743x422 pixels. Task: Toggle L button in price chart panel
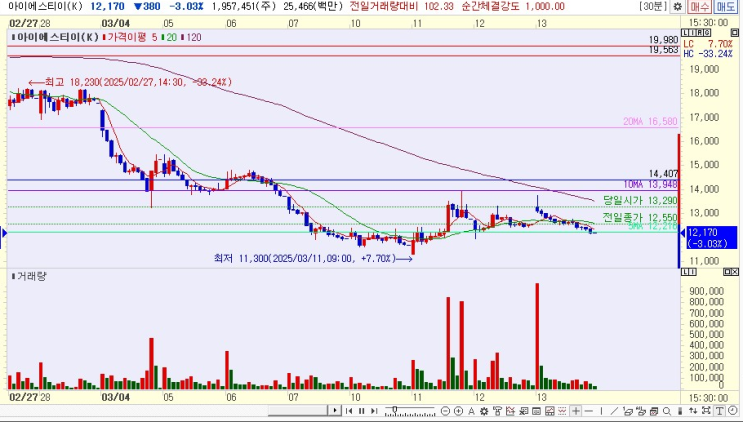click(685, 32)
